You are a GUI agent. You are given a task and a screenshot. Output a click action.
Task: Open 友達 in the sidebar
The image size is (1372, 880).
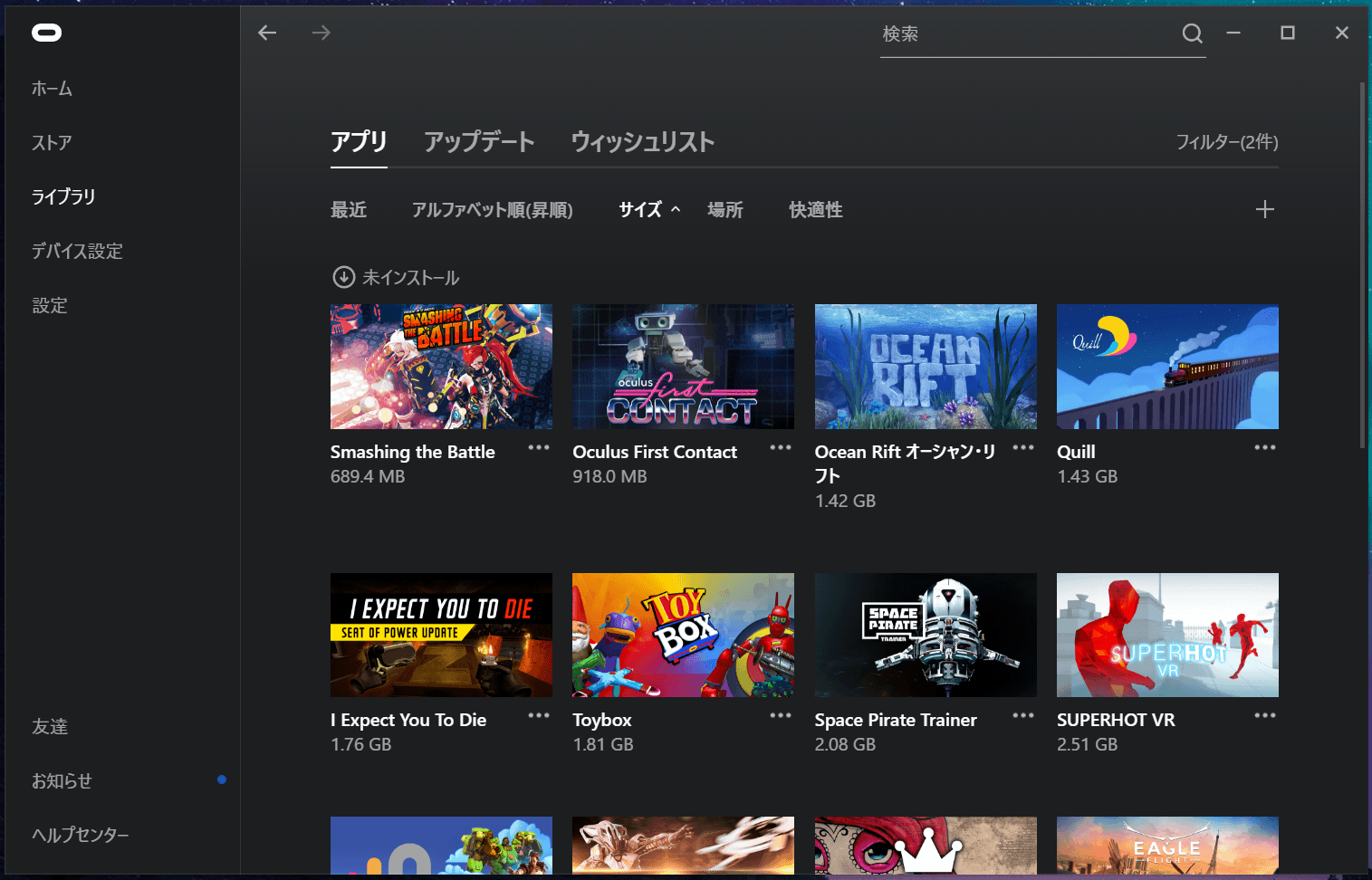50,727
